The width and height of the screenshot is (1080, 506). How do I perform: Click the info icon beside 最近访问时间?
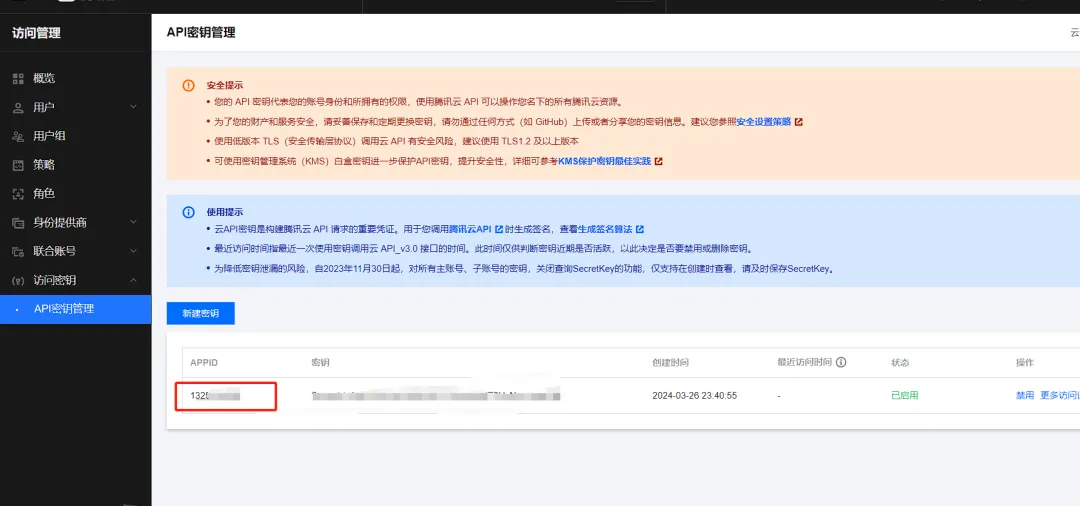coord(841,362)
